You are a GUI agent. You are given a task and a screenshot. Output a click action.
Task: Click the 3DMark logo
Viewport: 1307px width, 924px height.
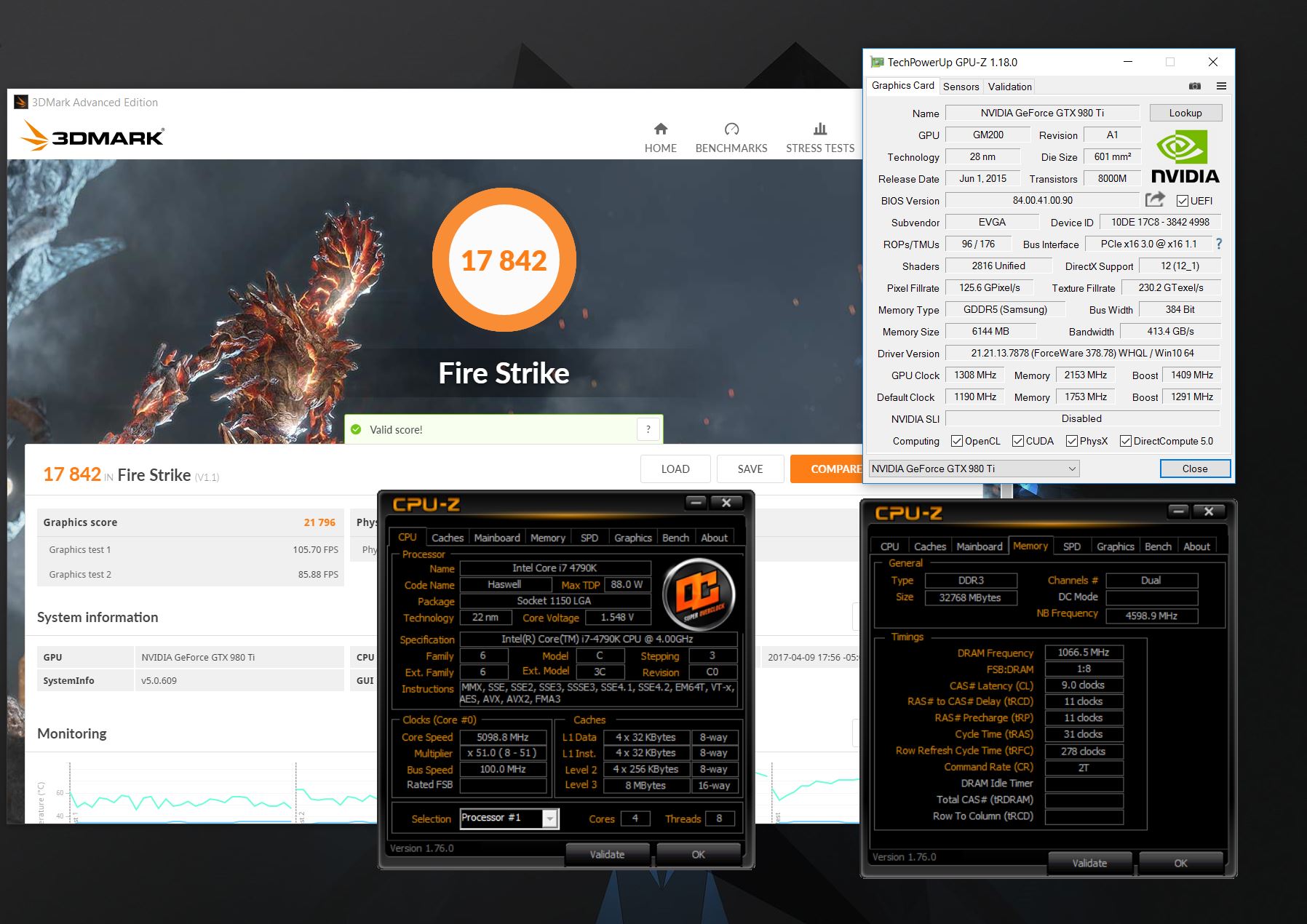pyautogui.click(x=93, y=136)
